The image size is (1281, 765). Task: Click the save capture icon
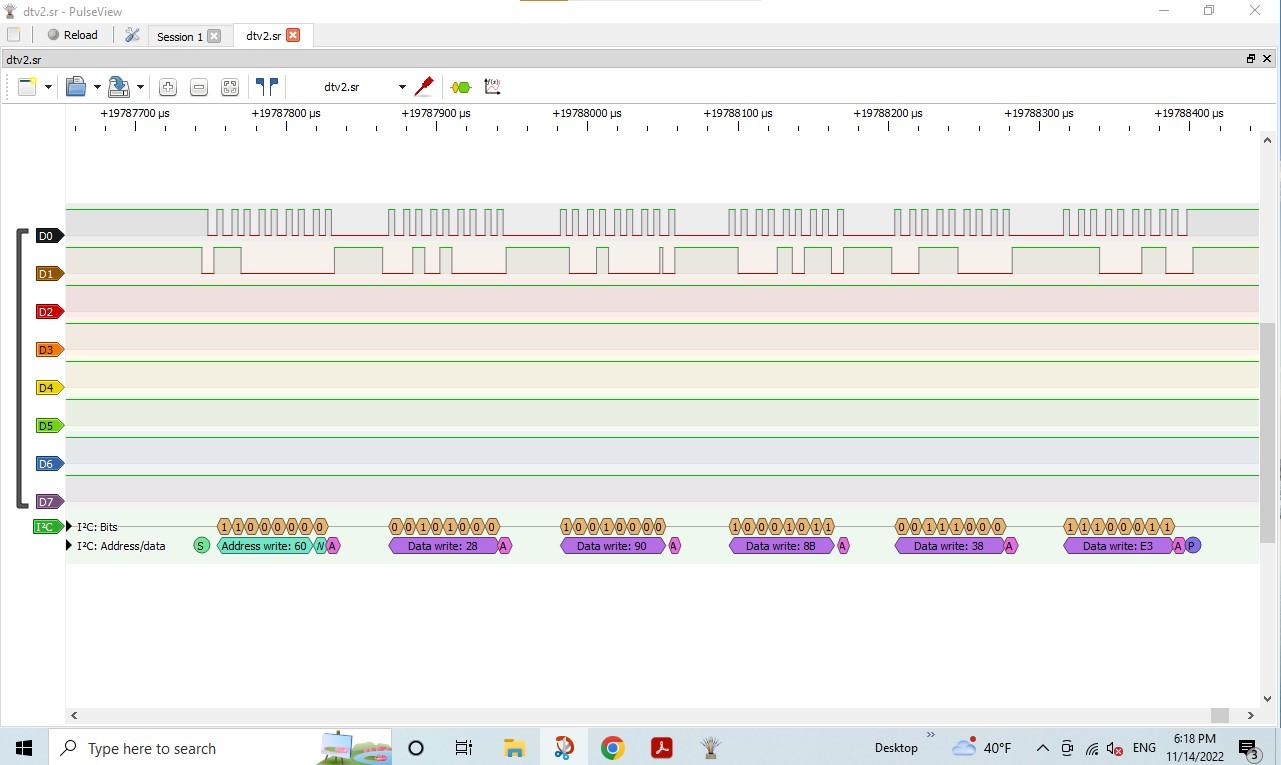pyautogui.click(x=119, y=87)
